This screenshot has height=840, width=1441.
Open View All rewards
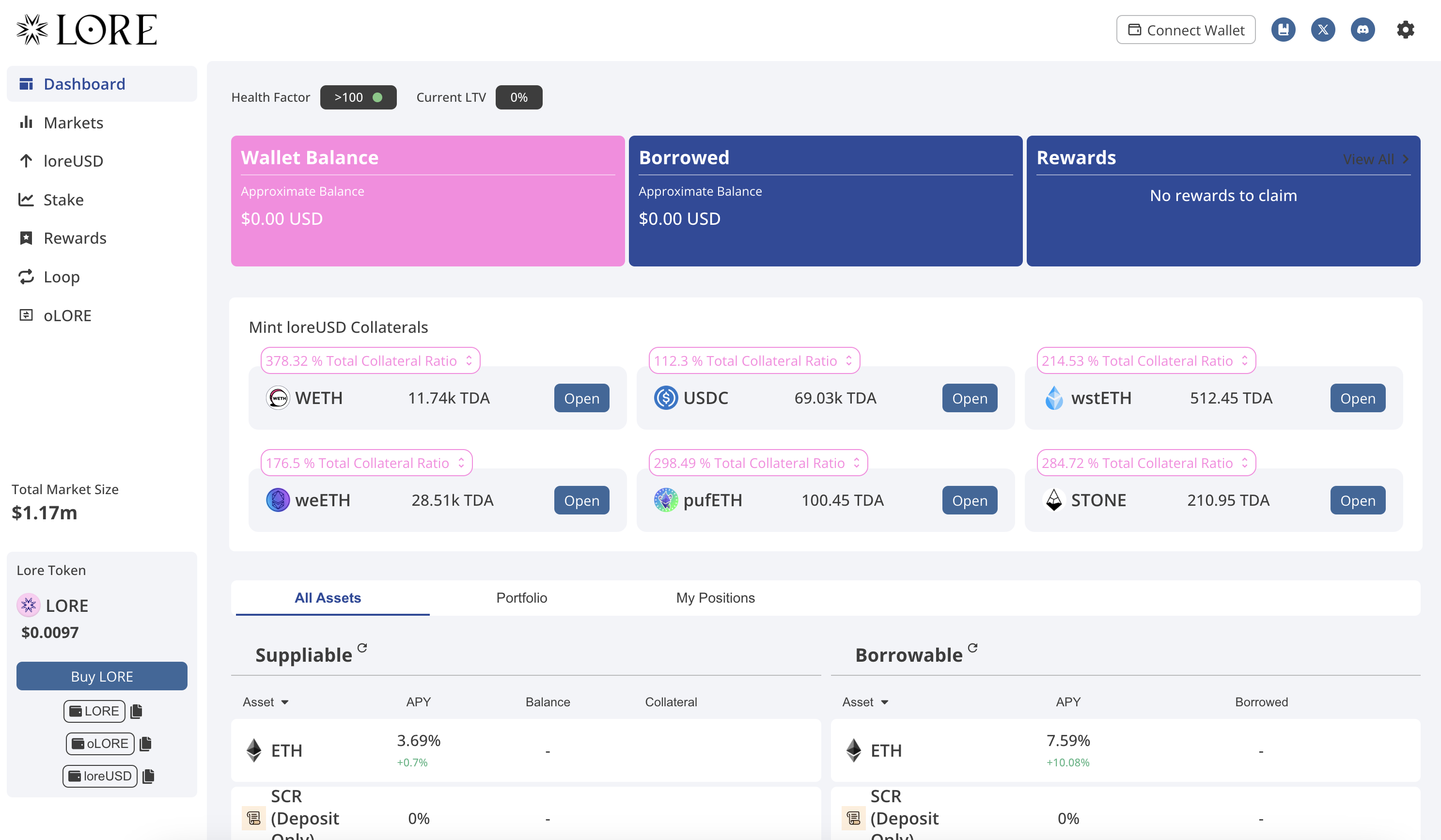point(1376,159)
